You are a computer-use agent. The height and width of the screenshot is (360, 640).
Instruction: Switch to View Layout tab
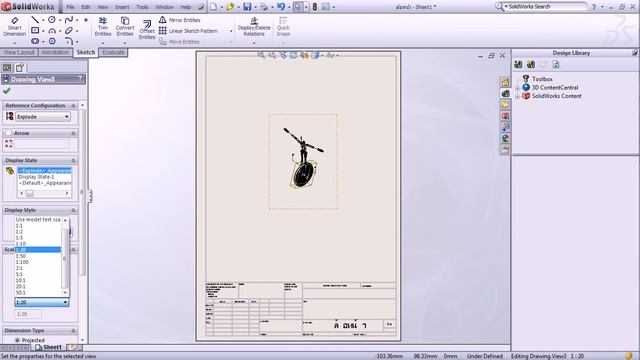point(19,52)
